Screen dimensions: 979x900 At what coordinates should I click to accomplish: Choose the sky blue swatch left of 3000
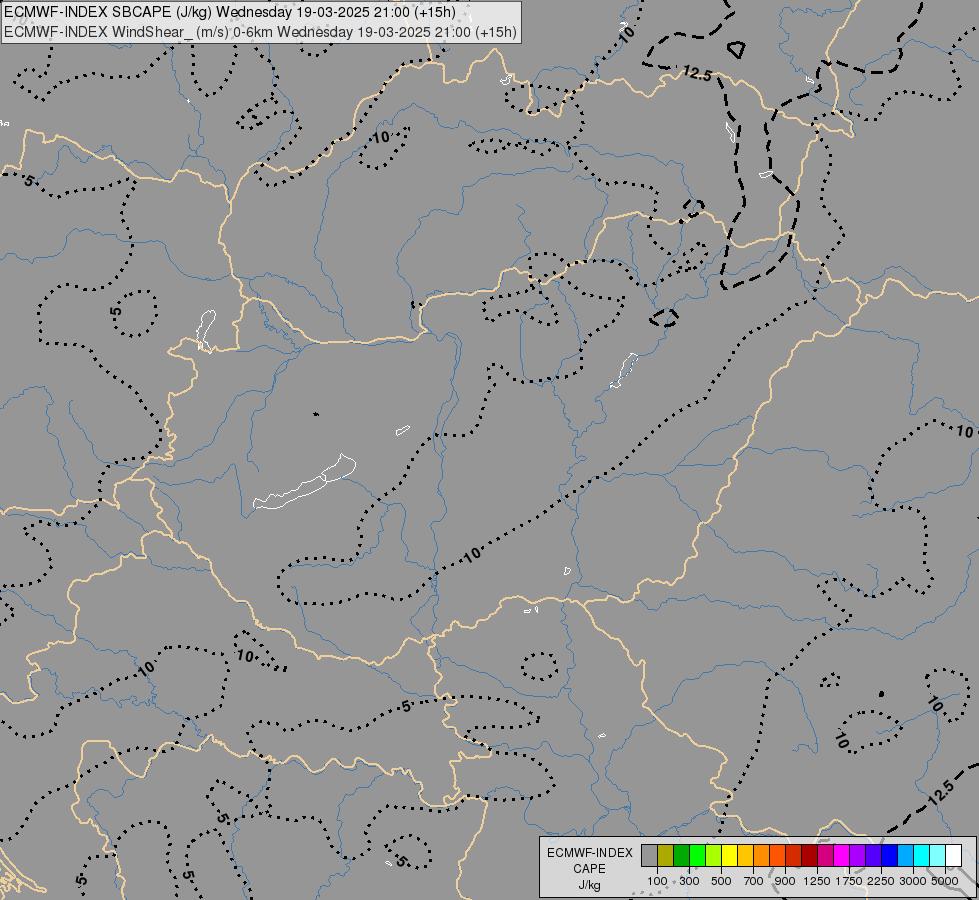(x=905, y=856)
